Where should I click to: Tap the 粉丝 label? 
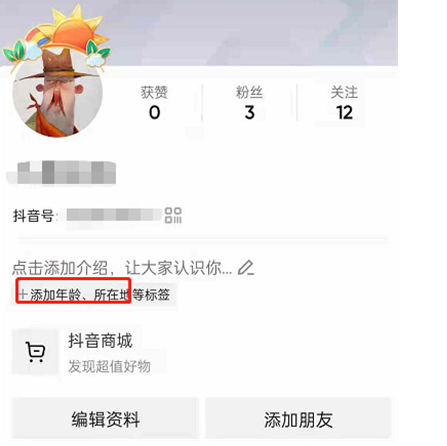(x=249, y=92)
